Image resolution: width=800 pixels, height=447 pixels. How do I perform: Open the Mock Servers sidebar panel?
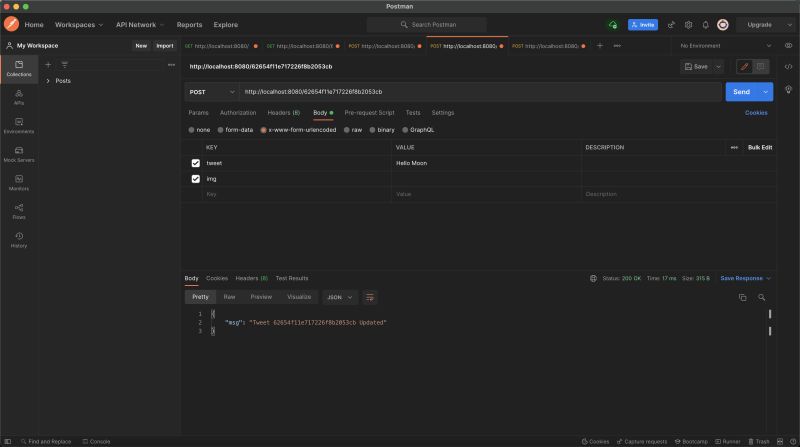pyautogui.click(x=19, y=154)
